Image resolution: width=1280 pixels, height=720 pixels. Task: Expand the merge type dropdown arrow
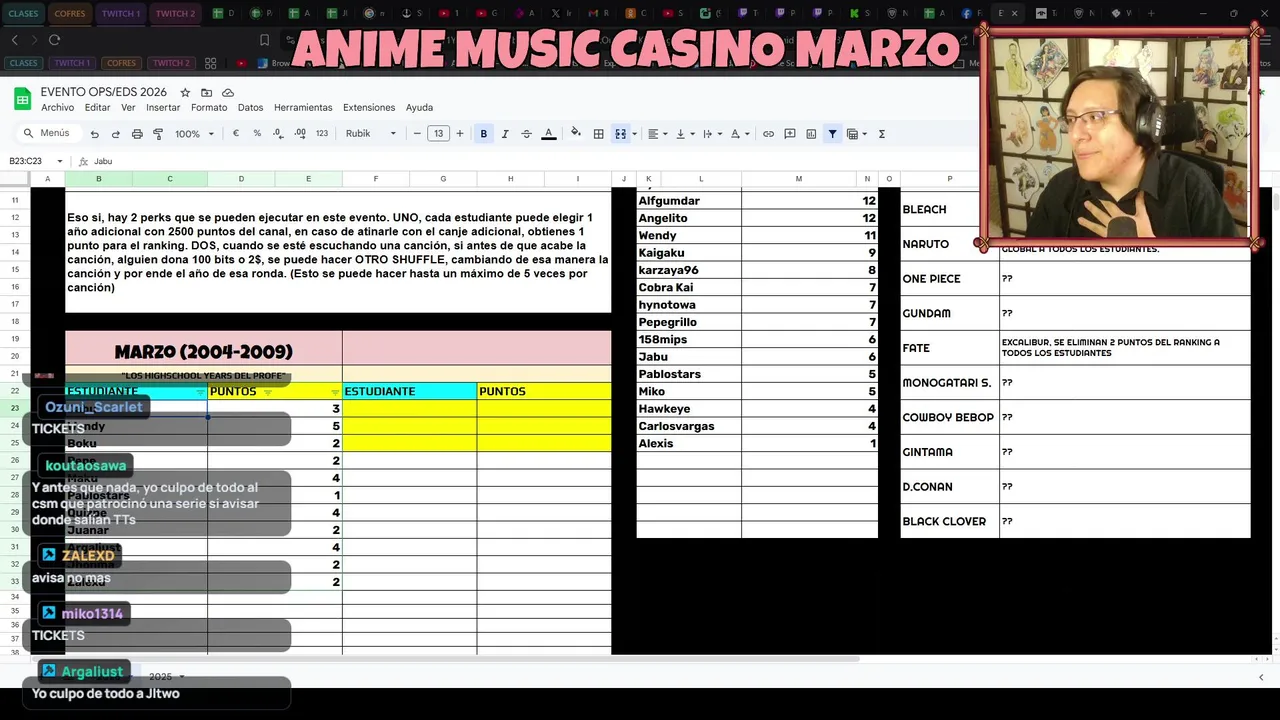click(x=634, y=134)
